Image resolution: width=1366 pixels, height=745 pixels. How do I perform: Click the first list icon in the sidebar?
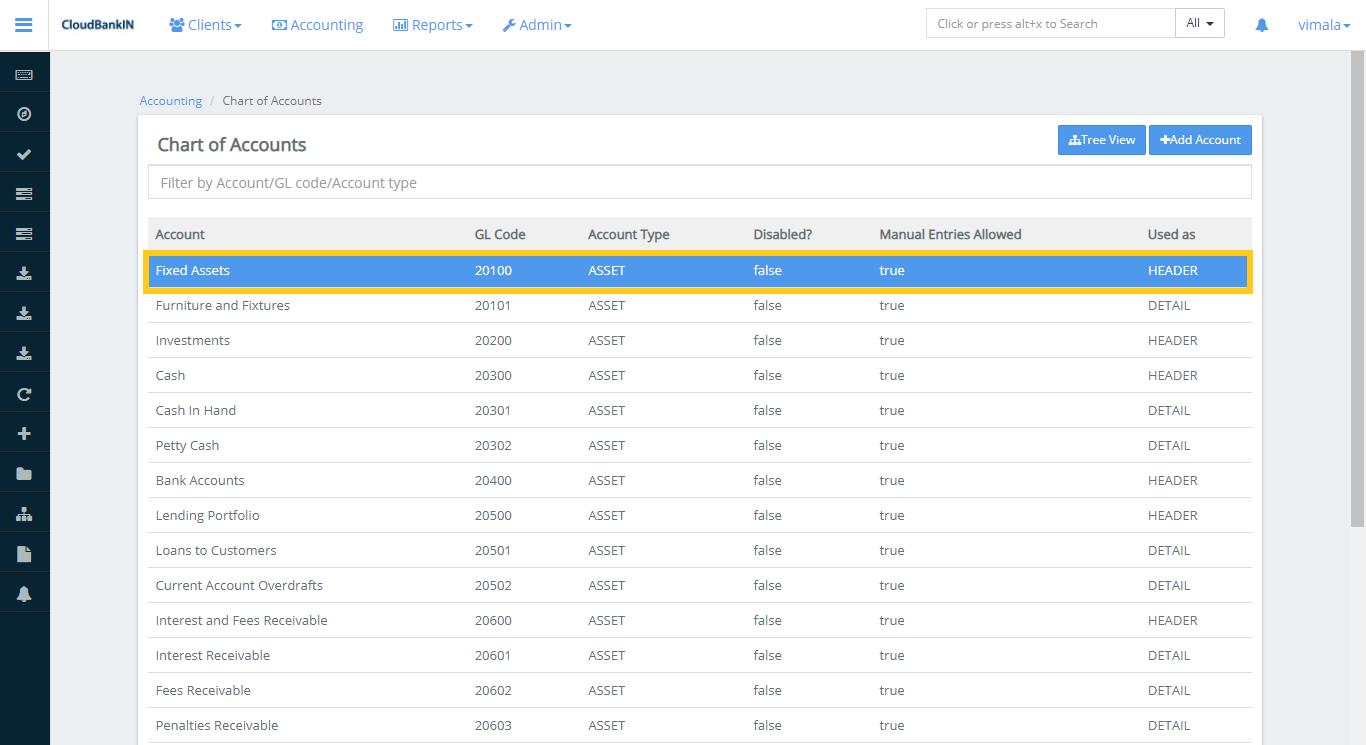pyautogui.click(x=24, y=193)
